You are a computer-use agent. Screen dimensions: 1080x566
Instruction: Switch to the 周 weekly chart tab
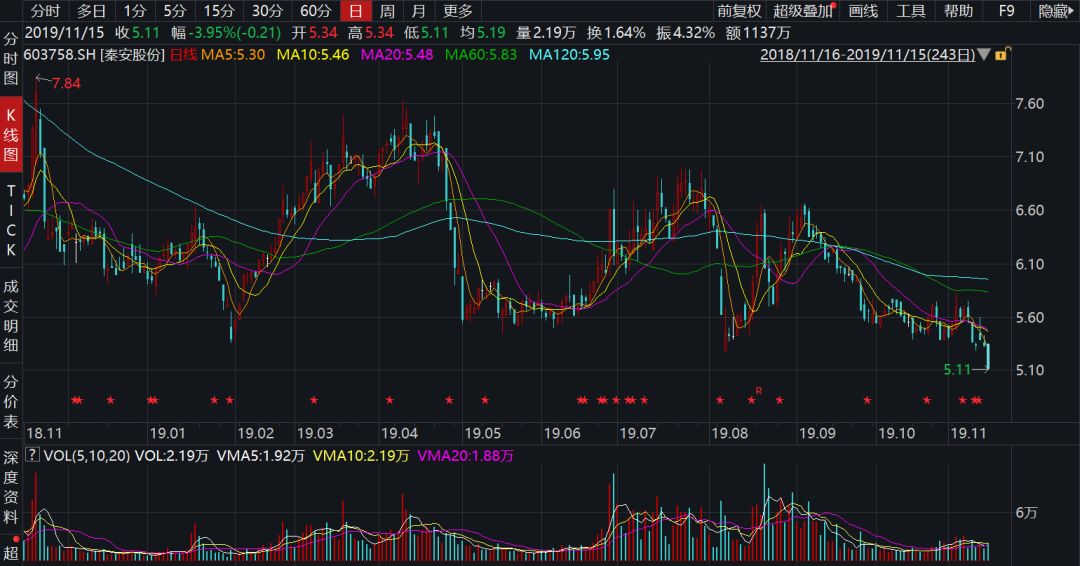[x=387, y=11]
